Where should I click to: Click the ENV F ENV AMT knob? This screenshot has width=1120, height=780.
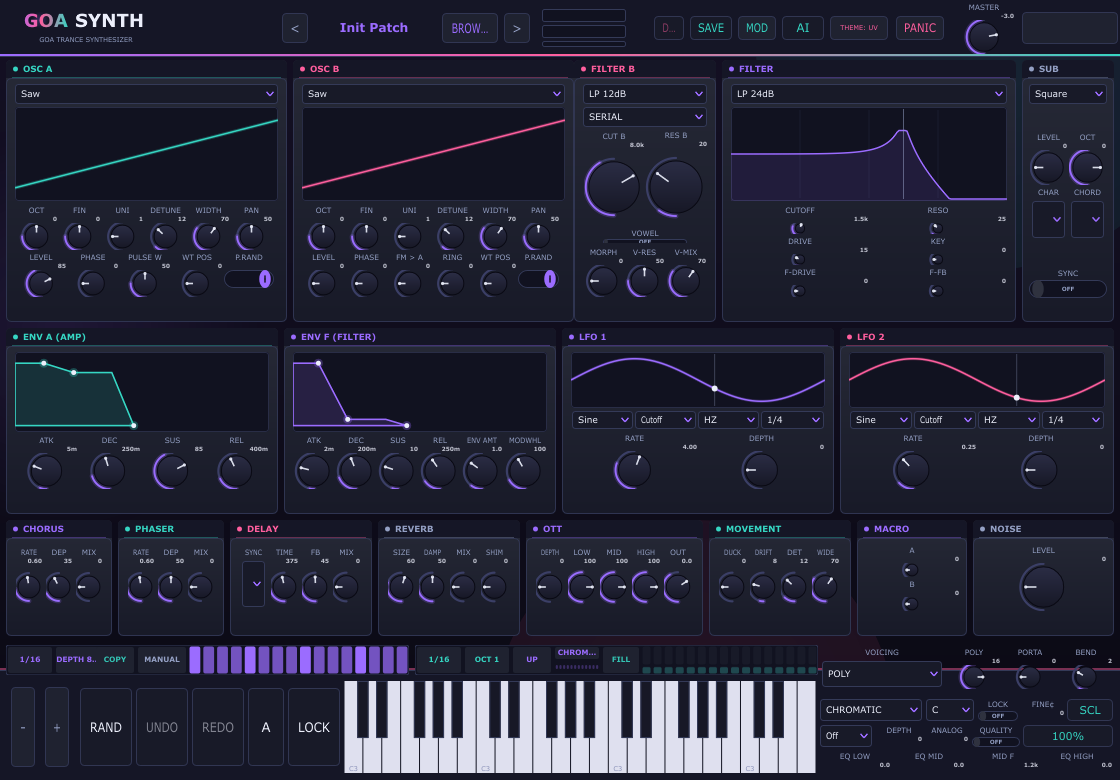(x=480, y=471)
